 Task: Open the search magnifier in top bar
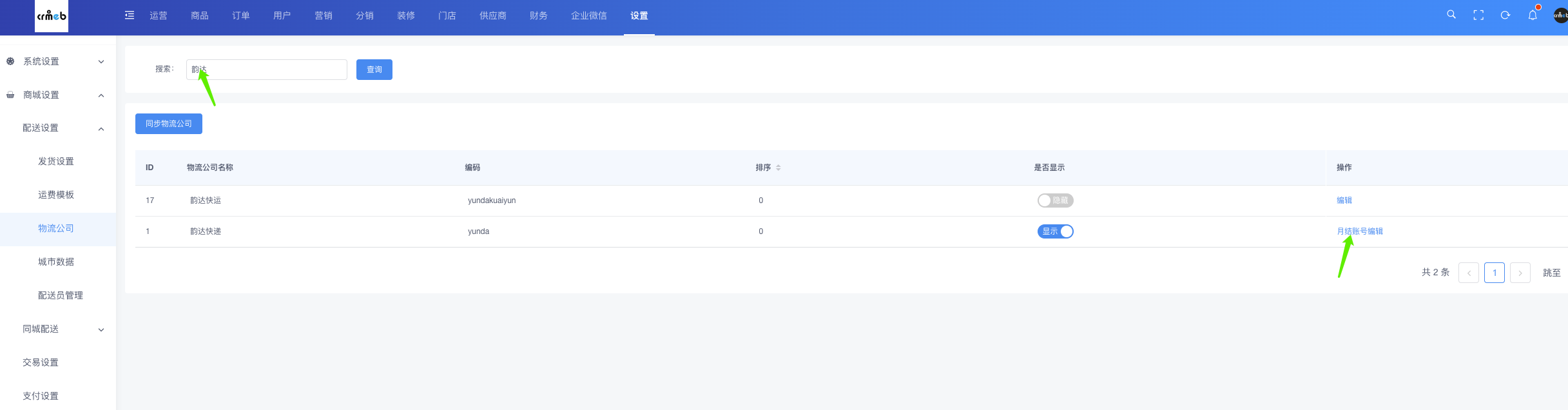click(1451, 15)
